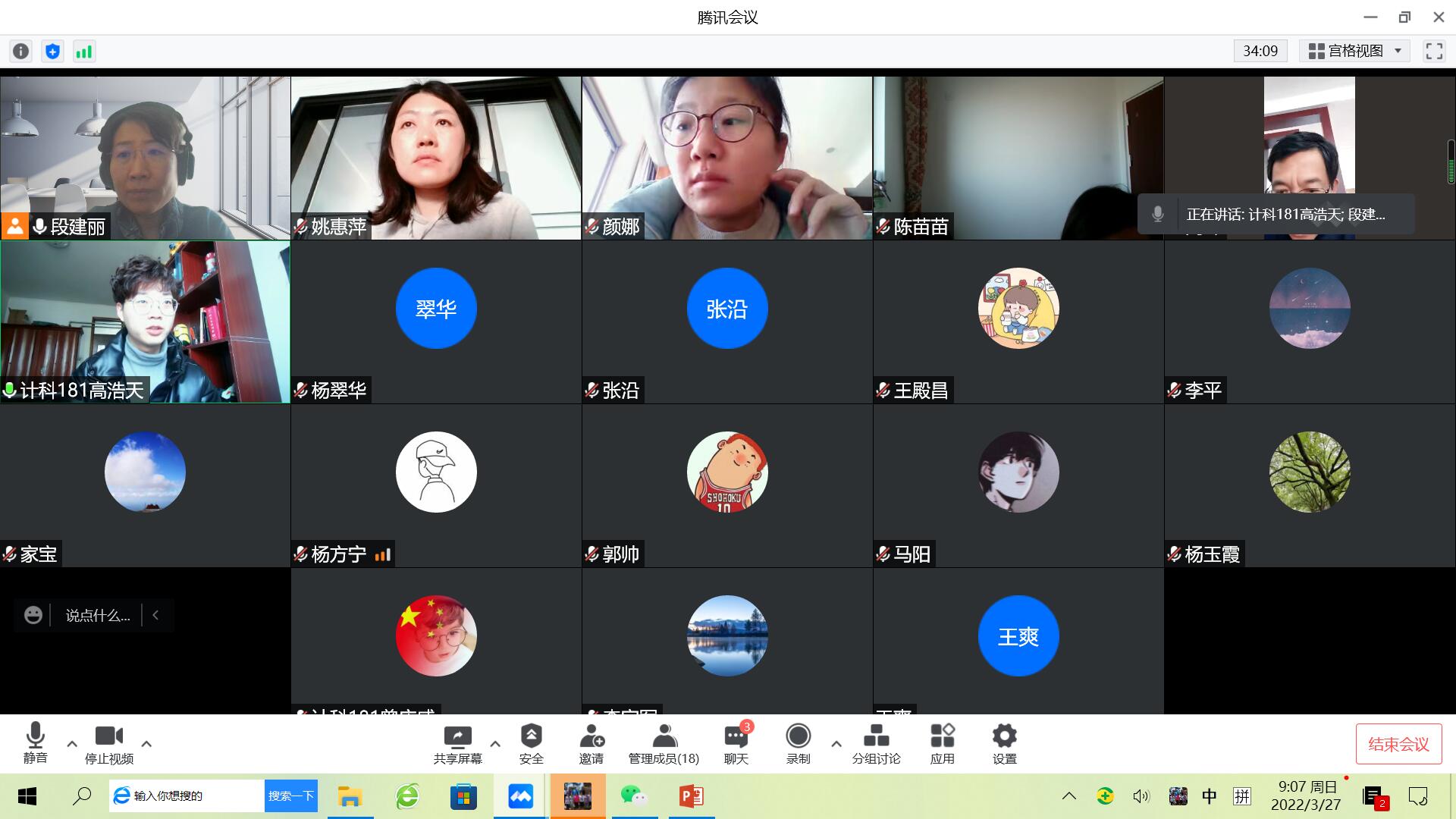Expand audio options next to 静音
Image resolution: width=1456 pixels, height=819 pixels.
pyautogui.click(x=72, y=744)
